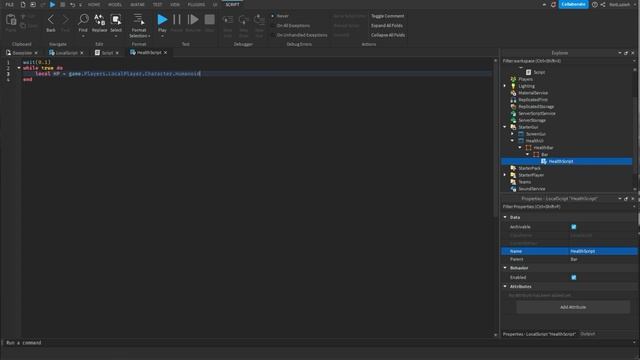640x360 pixels.
Task: Click Collapse All Folds action
Action: point(388,35)
